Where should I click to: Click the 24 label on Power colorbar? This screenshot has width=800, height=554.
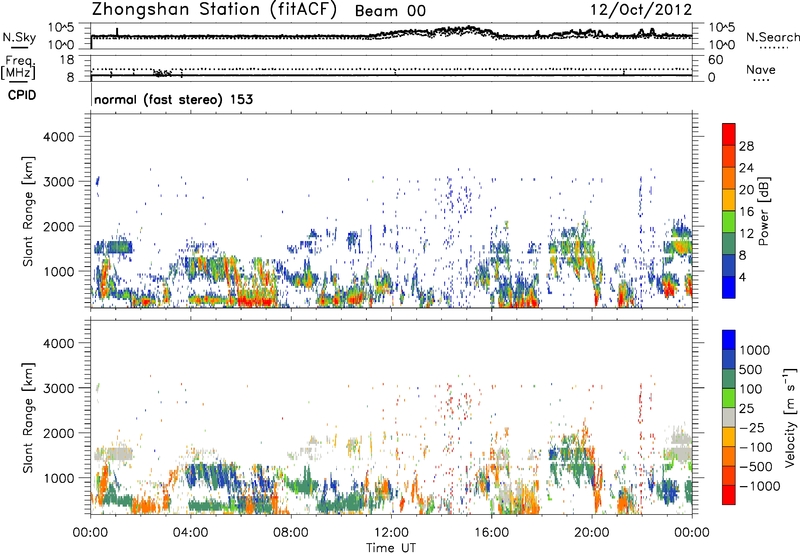click(746, 168)
